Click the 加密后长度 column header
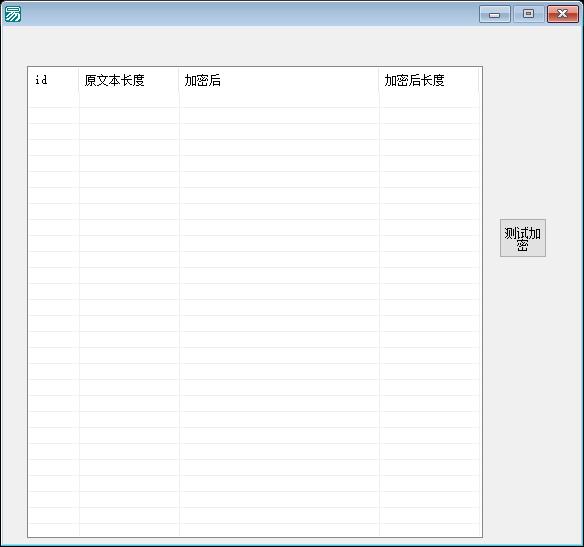 point(429,80)
